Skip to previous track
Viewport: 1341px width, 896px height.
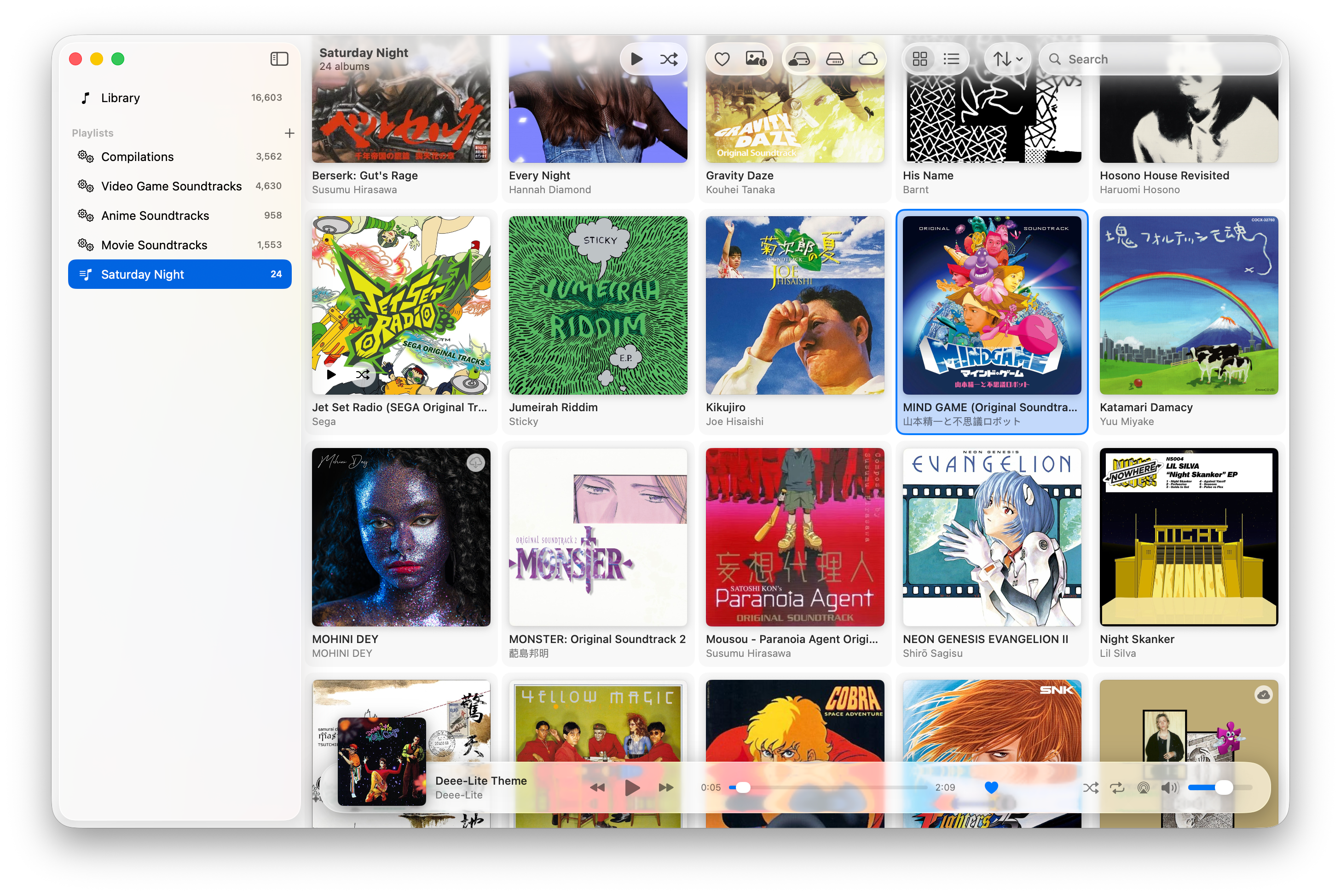coord(597,787)
